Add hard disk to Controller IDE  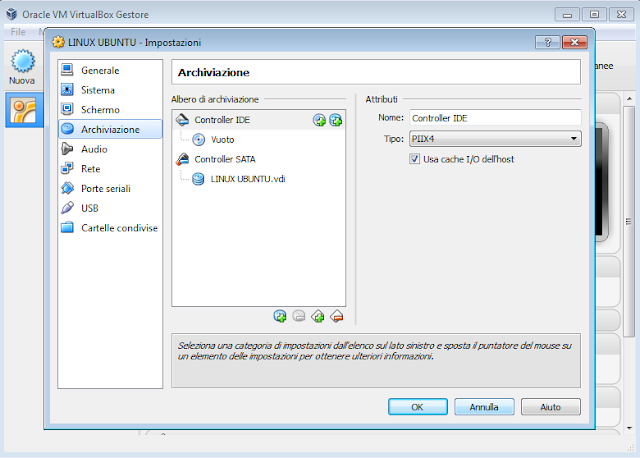coord(336,120)
